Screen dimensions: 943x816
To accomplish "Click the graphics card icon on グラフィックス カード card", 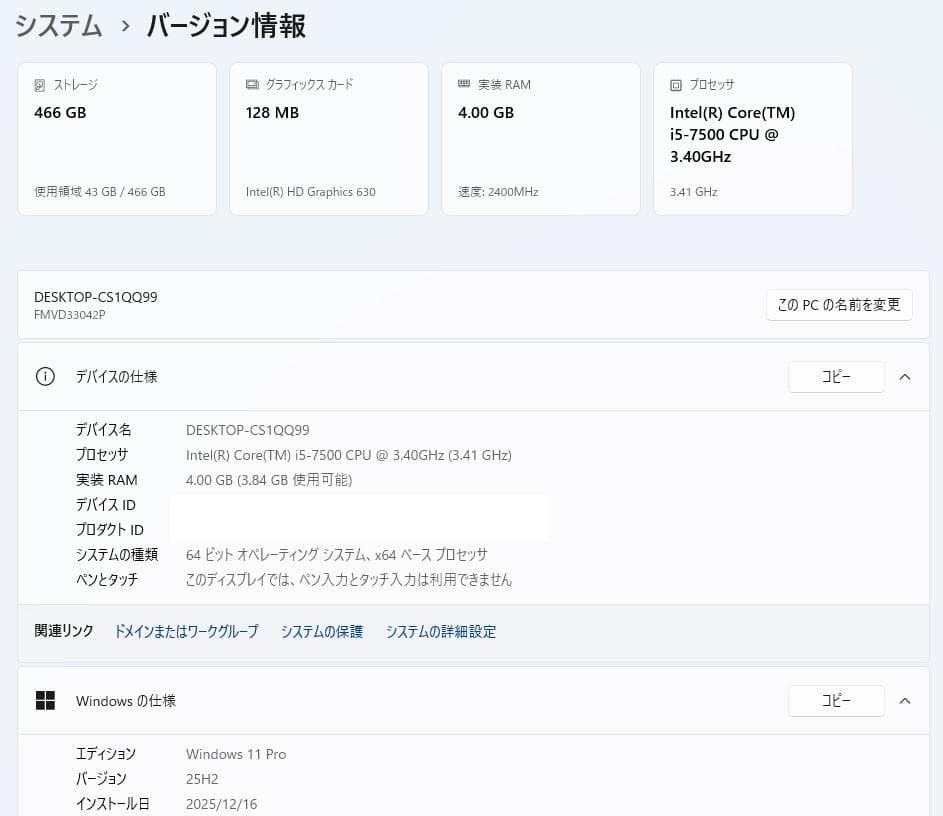I will coord(251,84).
